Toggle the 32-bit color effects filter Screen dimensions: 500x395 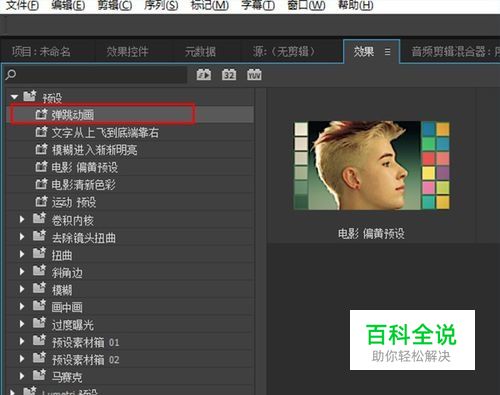(x=229, y=75)
